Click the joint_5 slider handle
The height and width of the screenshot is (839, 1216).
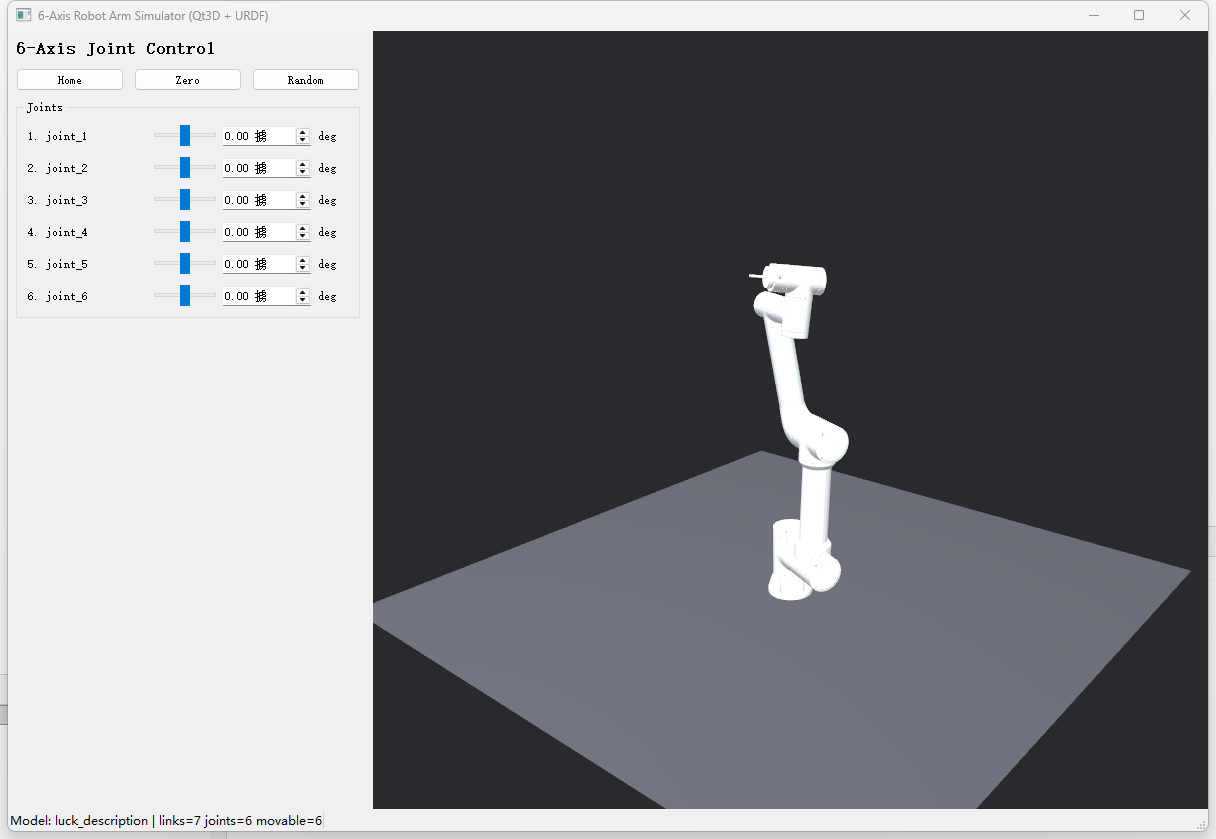tap(185, 264)
